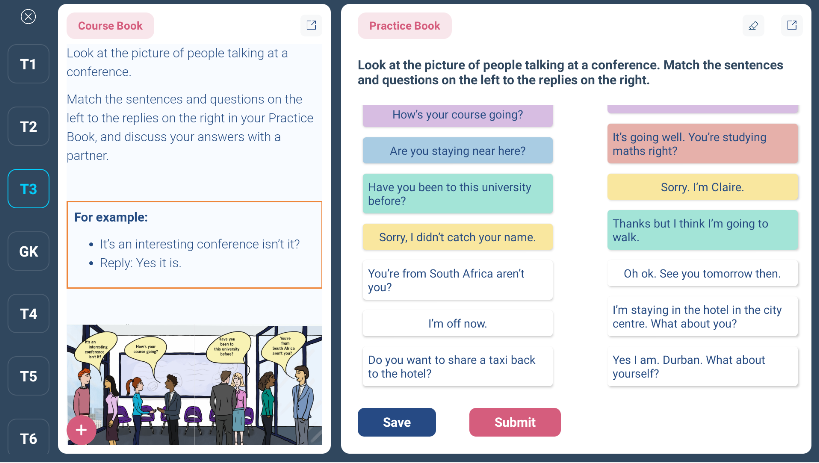The height and width of the screenshot is (463, 819).
Task: Submit the matching exercise
Action: coord(514,422)
